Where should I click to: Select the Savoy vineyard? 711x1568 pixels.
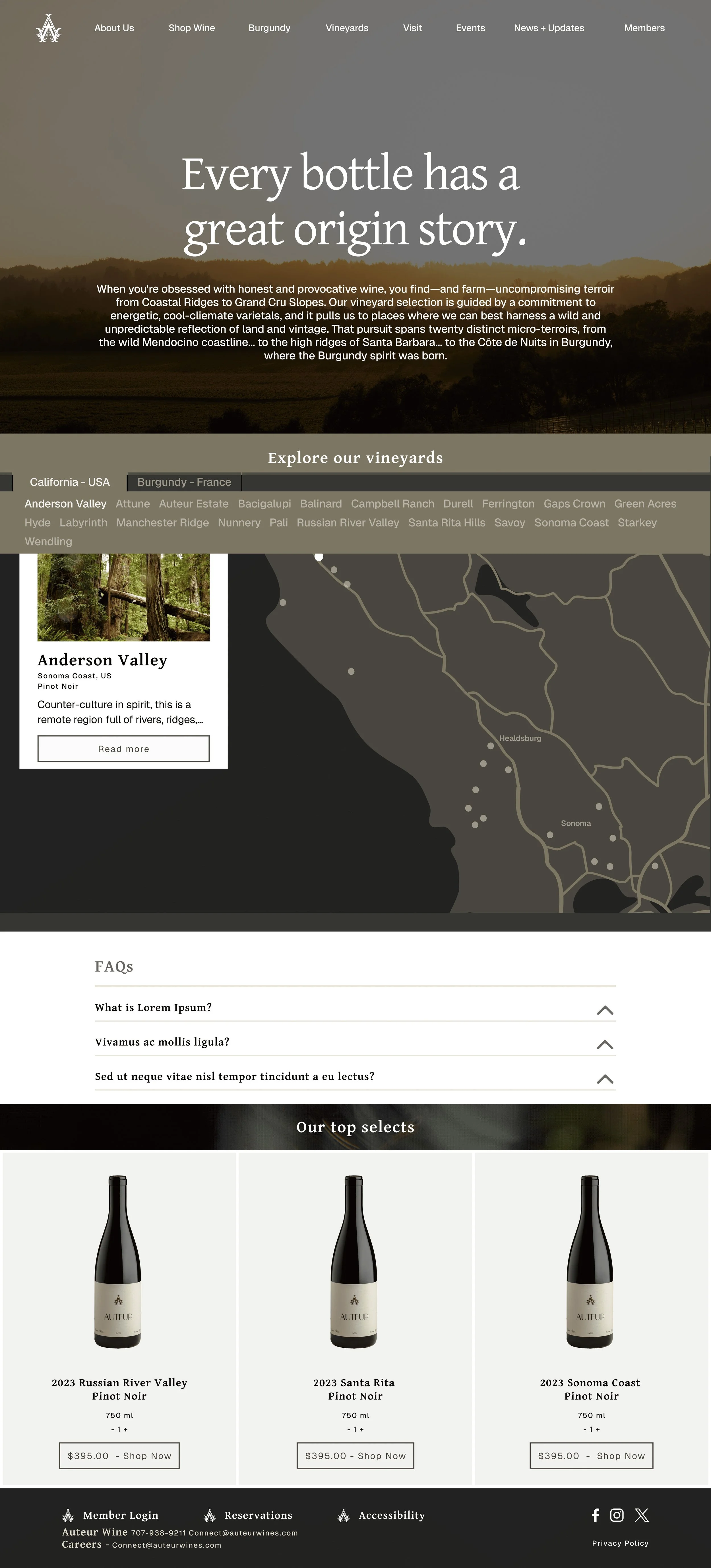click(510, 523)
